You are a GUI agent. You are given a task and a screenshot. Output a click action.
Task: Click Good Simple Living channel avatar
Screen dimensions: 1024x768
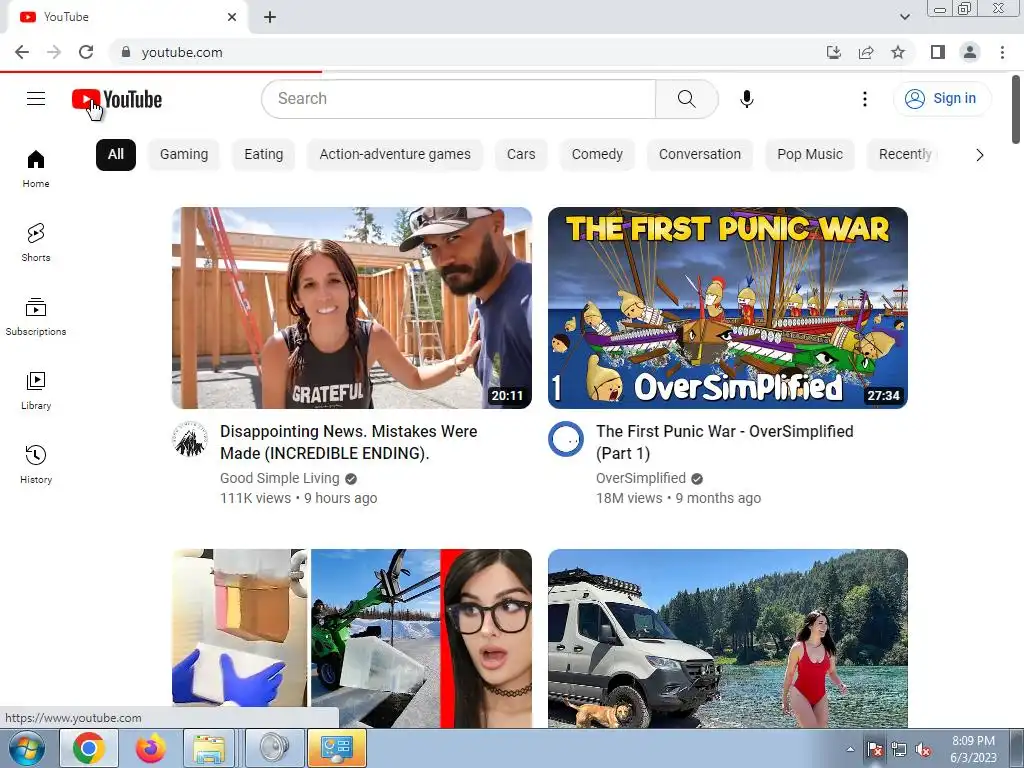(190, 439)
